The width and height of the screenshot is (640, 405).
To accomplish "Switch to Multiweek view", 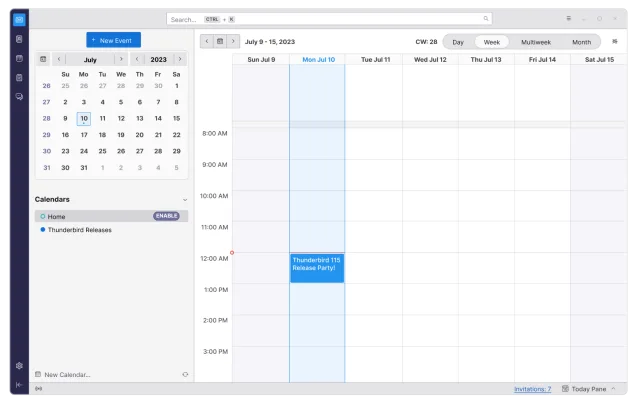I will pos(536,42).
